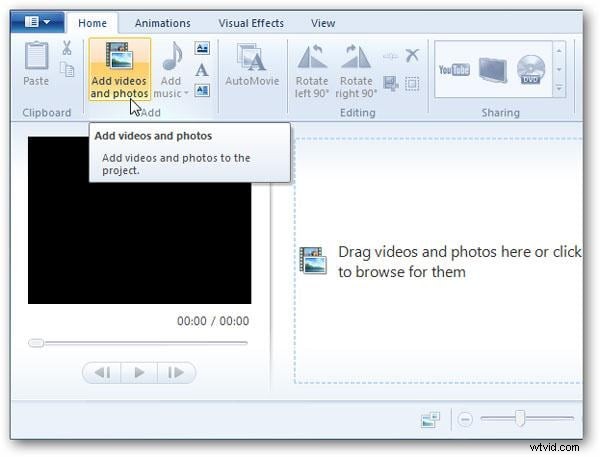Share movie to YouTube
This screenshot has height=457, width=600.
454,70
